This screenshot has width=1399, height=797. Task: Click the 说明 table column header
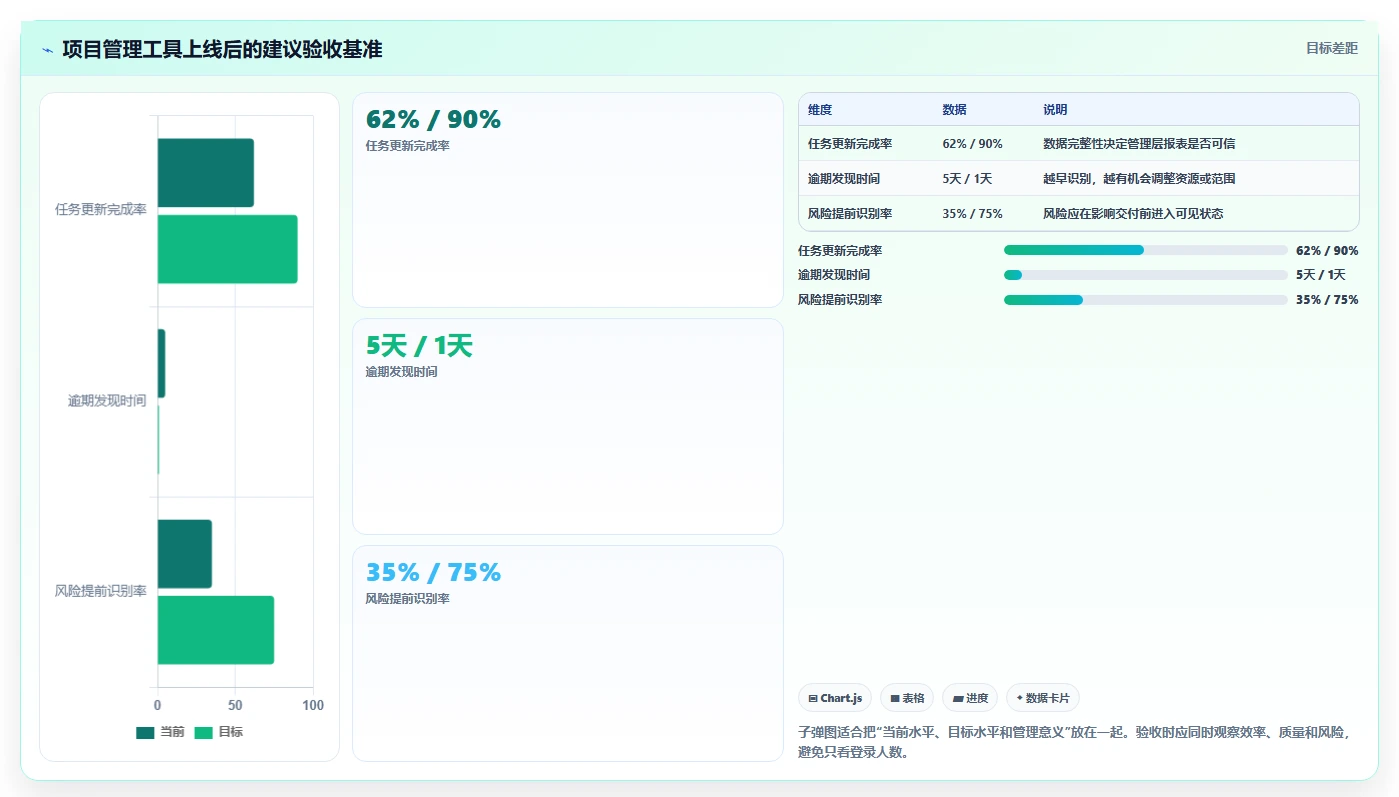[1055, 110]
